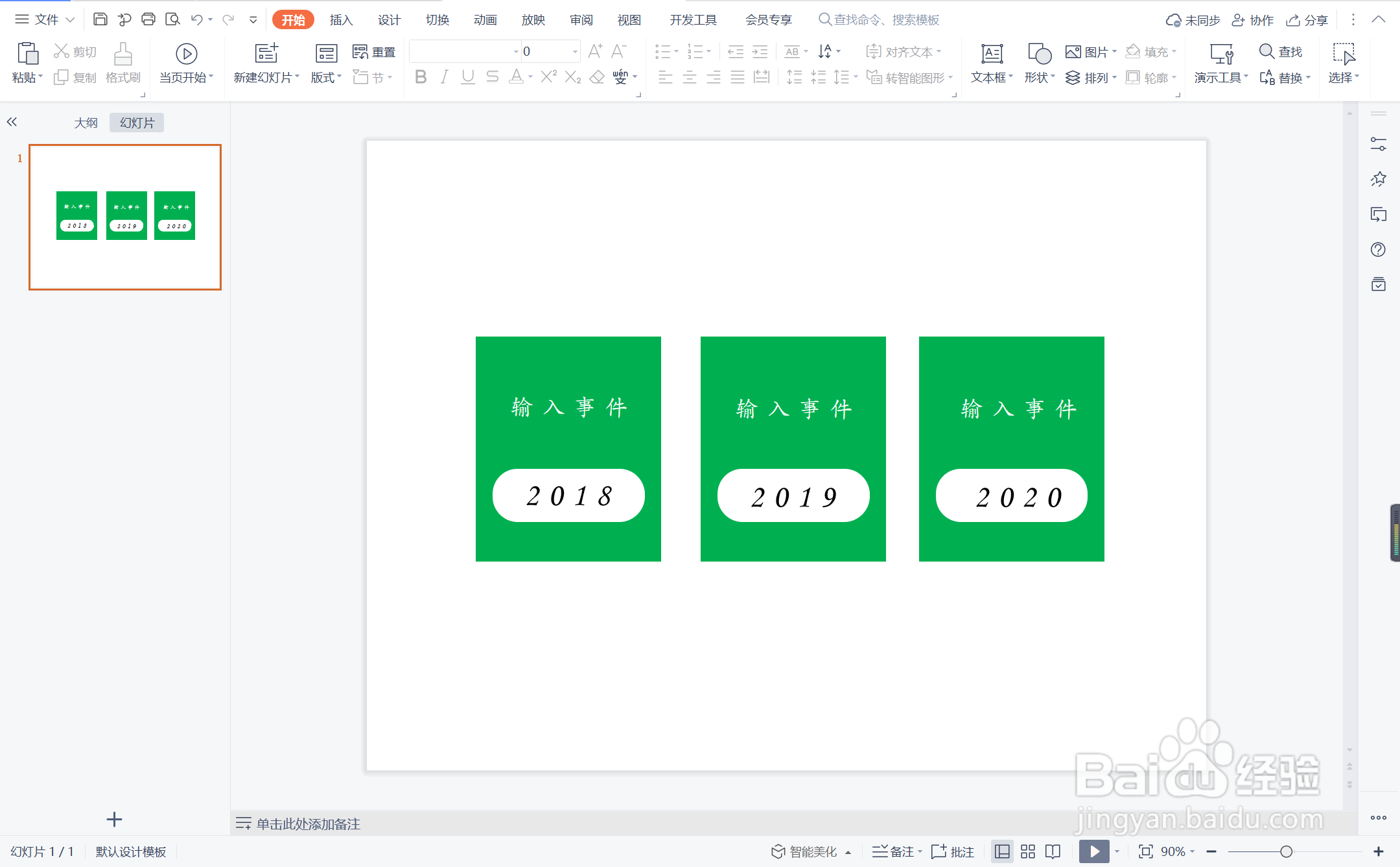Screen dimensions: 1400x867
Task: Click the Paste clipboard icon
Action: point(27,54)
